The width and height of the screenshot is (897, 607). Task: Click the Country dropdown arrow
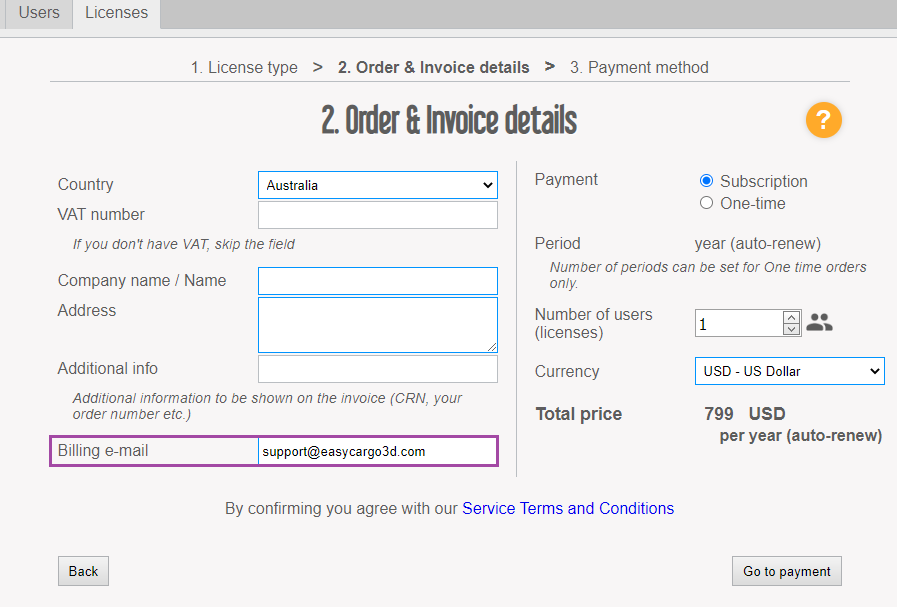pyautogui.click(x=487, y=184)
